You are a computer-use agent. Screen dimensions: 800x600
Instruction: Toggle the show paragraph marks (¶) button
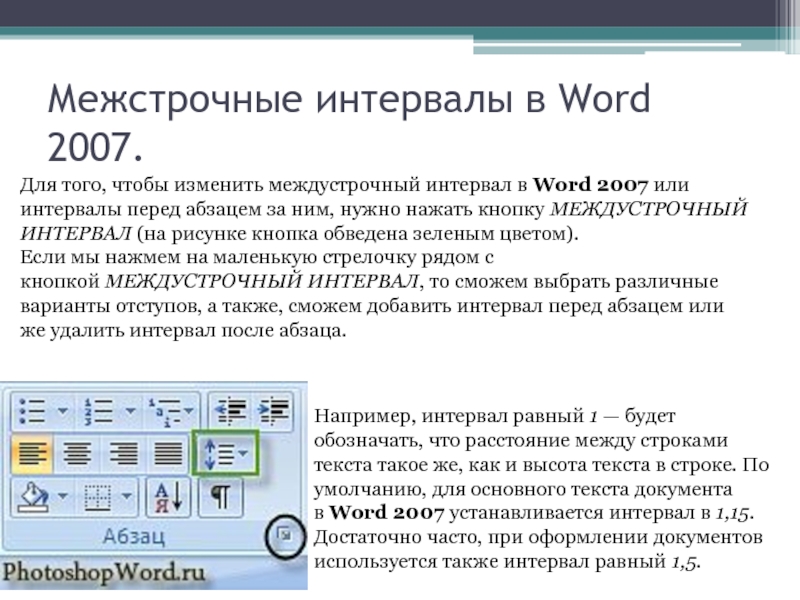221,496
